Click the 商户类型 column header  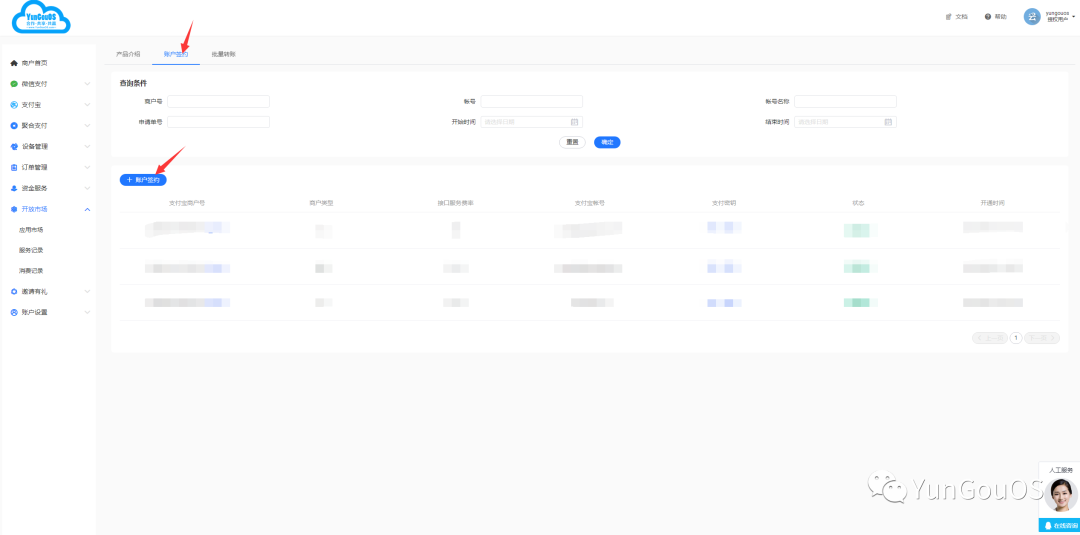pyautogui.click(x=321, y=203)
